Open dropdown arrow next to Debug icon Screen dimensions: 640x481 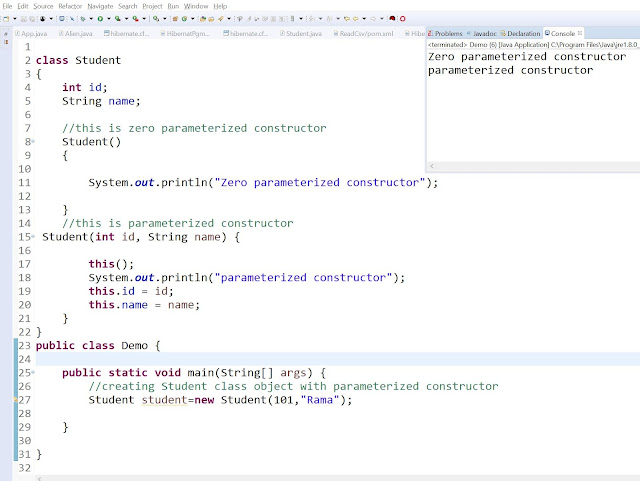coord(91,19)
